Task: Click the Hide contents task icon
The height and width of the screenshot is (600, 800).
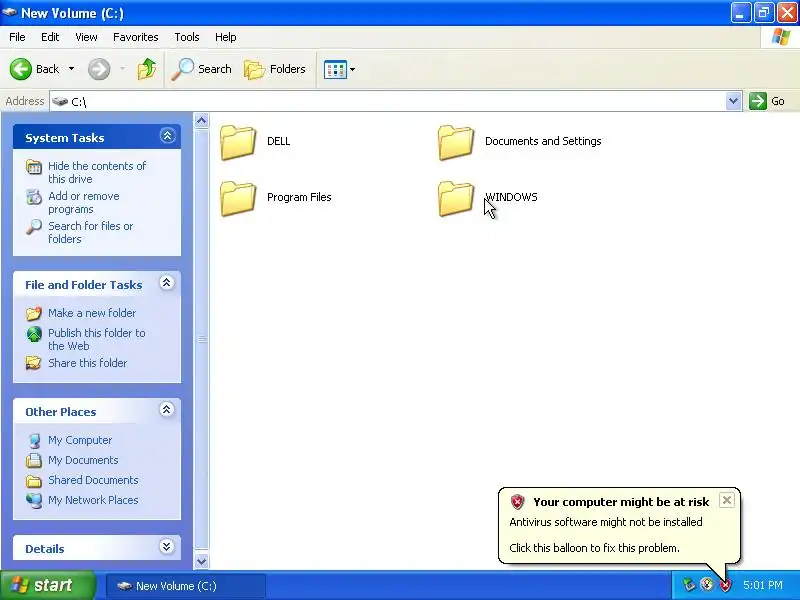Action: tap(34, 167)
